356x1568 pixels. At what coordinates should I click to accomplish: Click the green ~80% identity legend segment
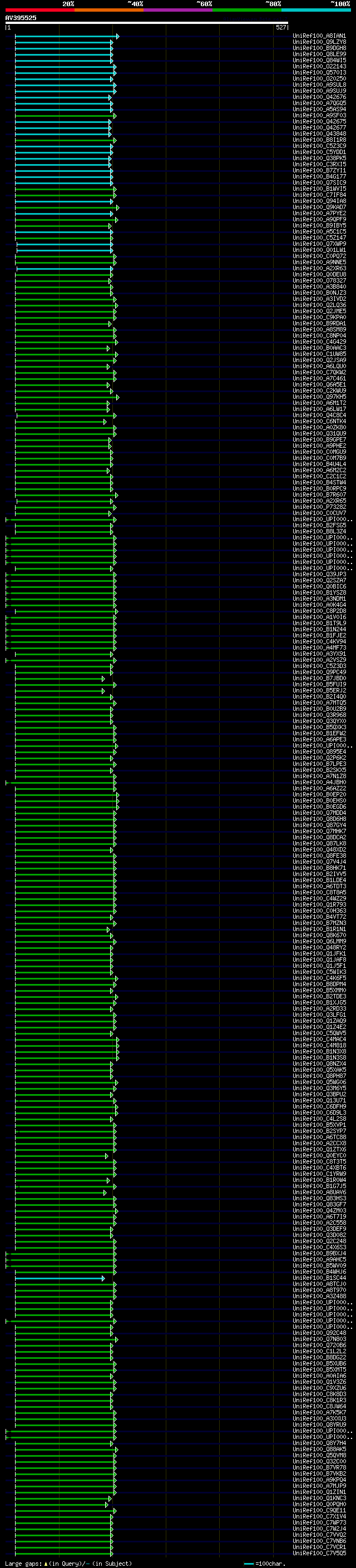tap(247, 10)
